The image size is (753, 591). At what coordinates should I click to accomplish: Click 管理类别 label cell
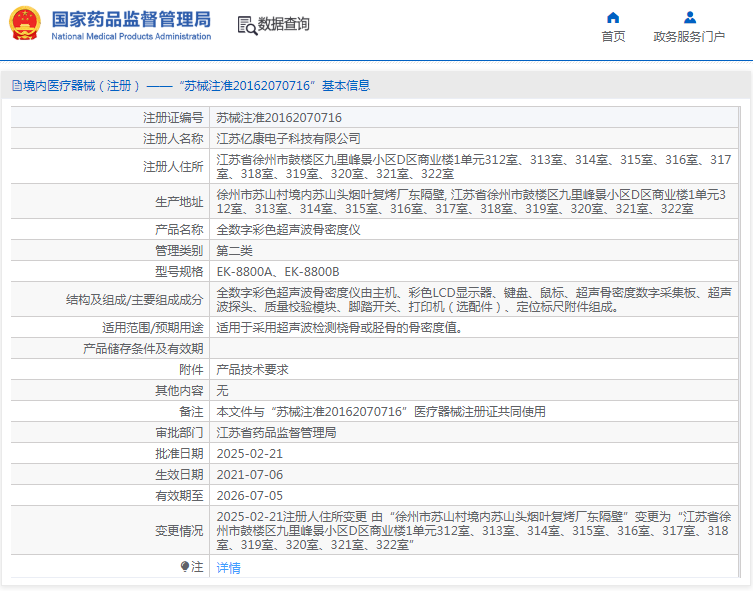(110, 251)
